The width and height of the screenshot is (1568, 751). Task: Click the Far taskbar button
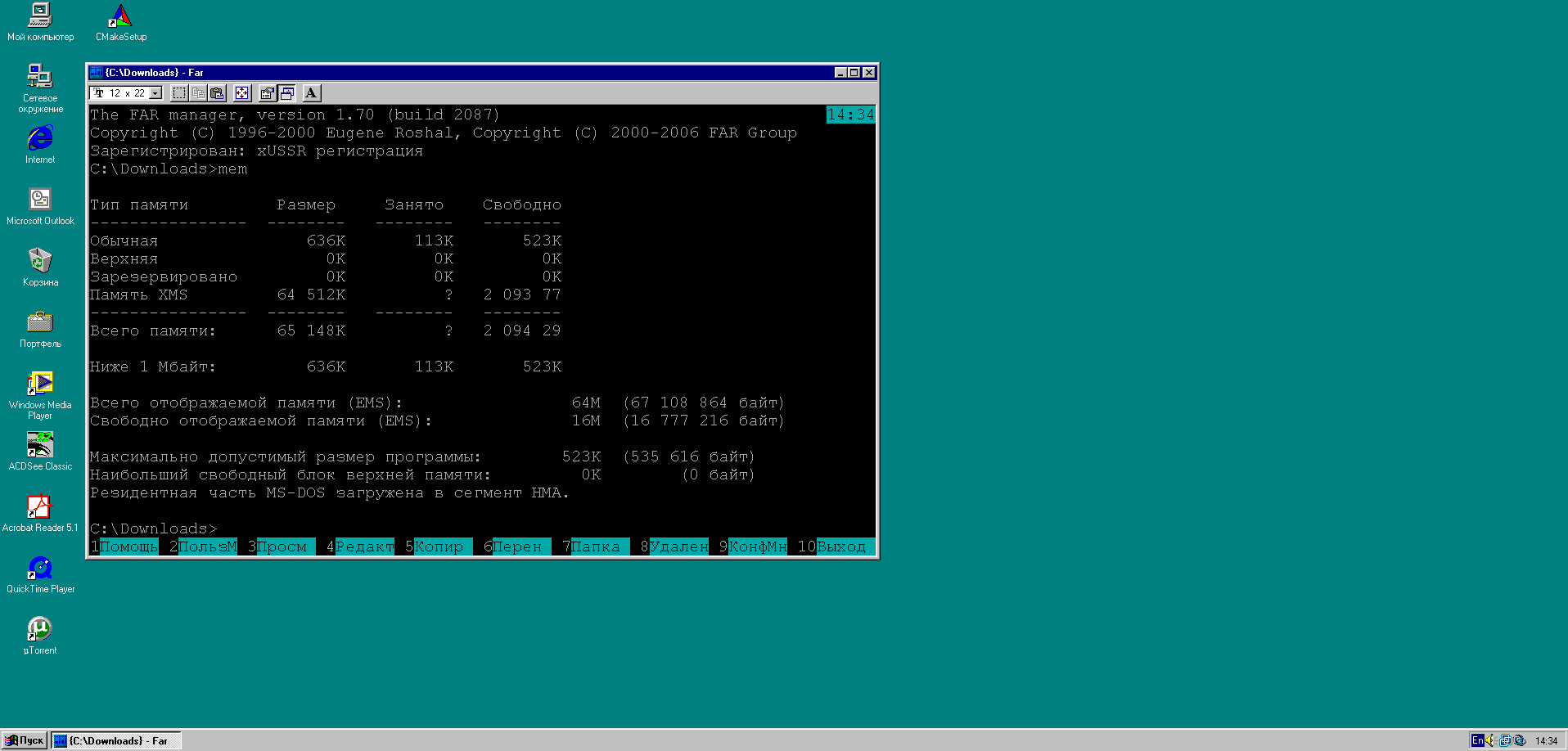pyautogui.click(x=116, y=740)
